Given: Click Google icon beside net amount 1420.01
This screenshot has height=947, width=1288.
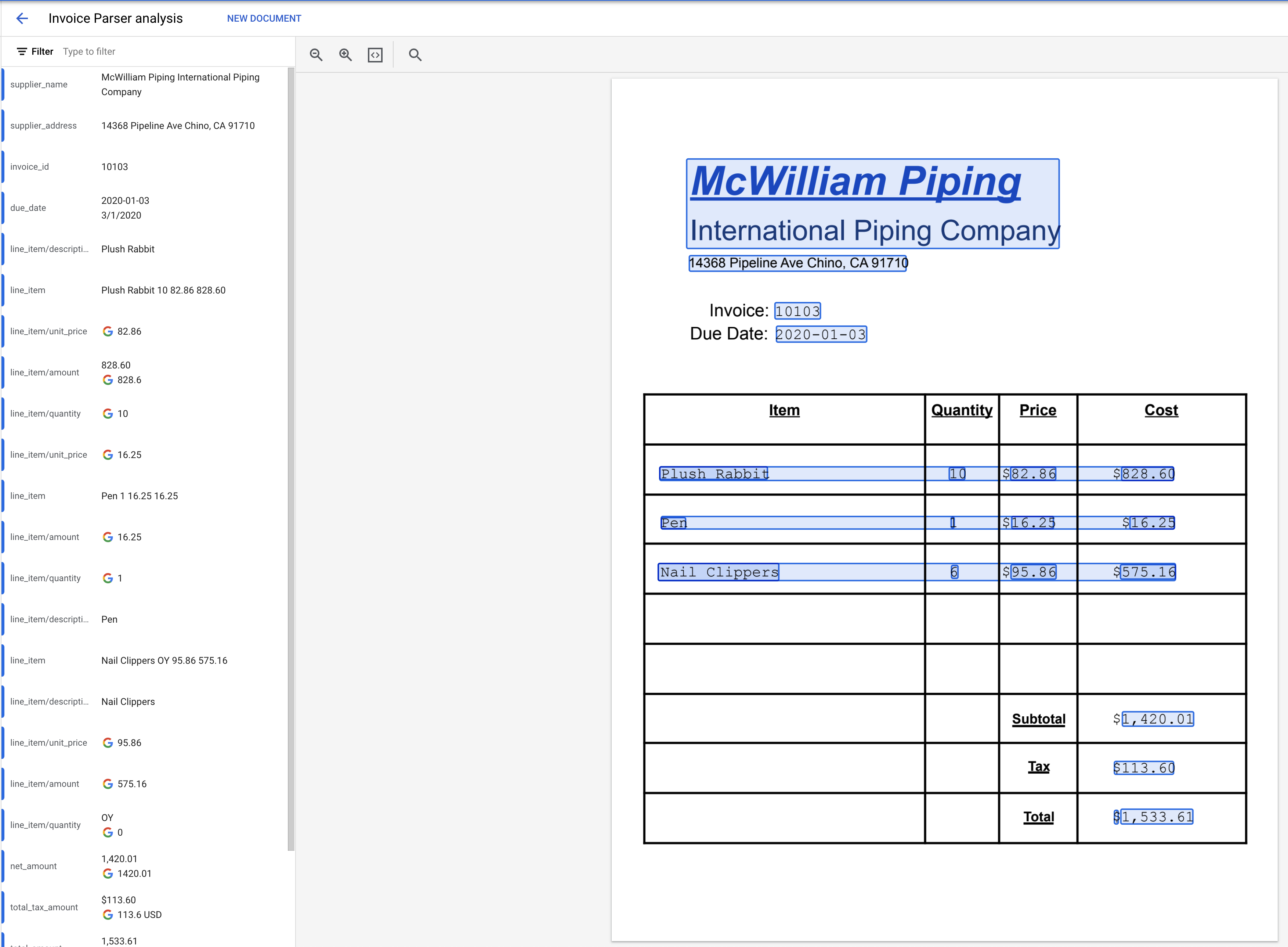Looking at the screenshot, I should click(x=108, y=874).
